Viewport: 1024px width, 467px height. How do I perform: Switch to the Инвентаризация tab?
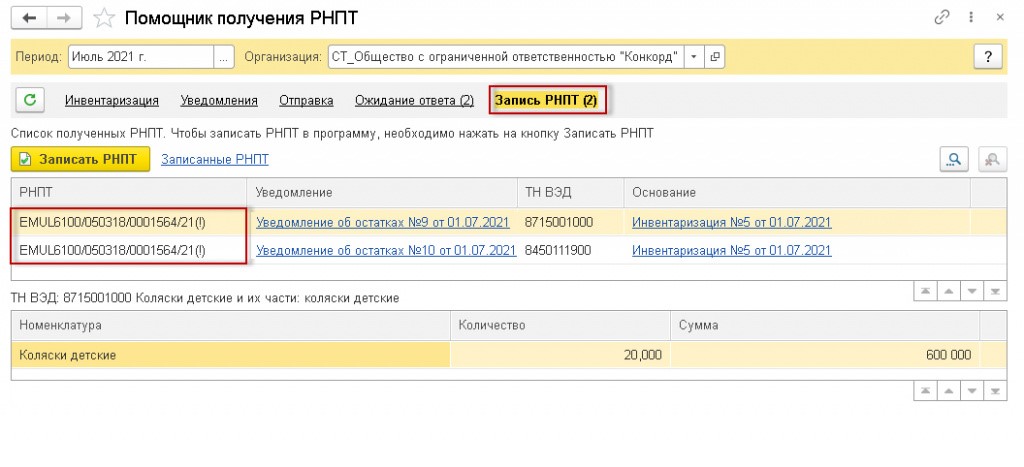click(112, 101)
